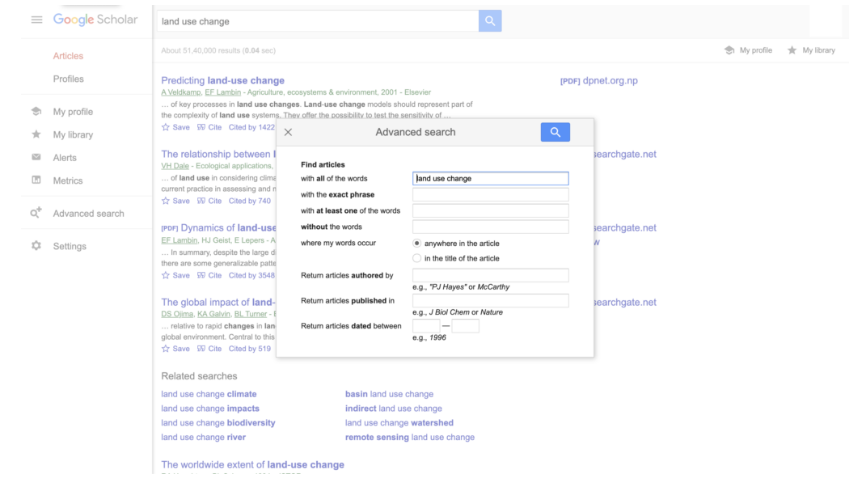Click the start year box for dated between
Image resolution: width=867 pixels, height=490 pixels.
[426, 326]
